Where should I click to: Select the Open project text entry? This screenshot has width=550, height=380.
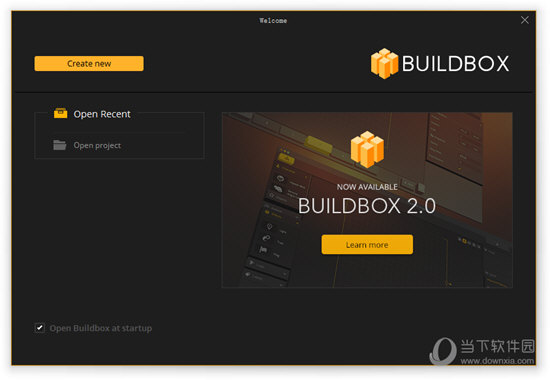[97, 145]
